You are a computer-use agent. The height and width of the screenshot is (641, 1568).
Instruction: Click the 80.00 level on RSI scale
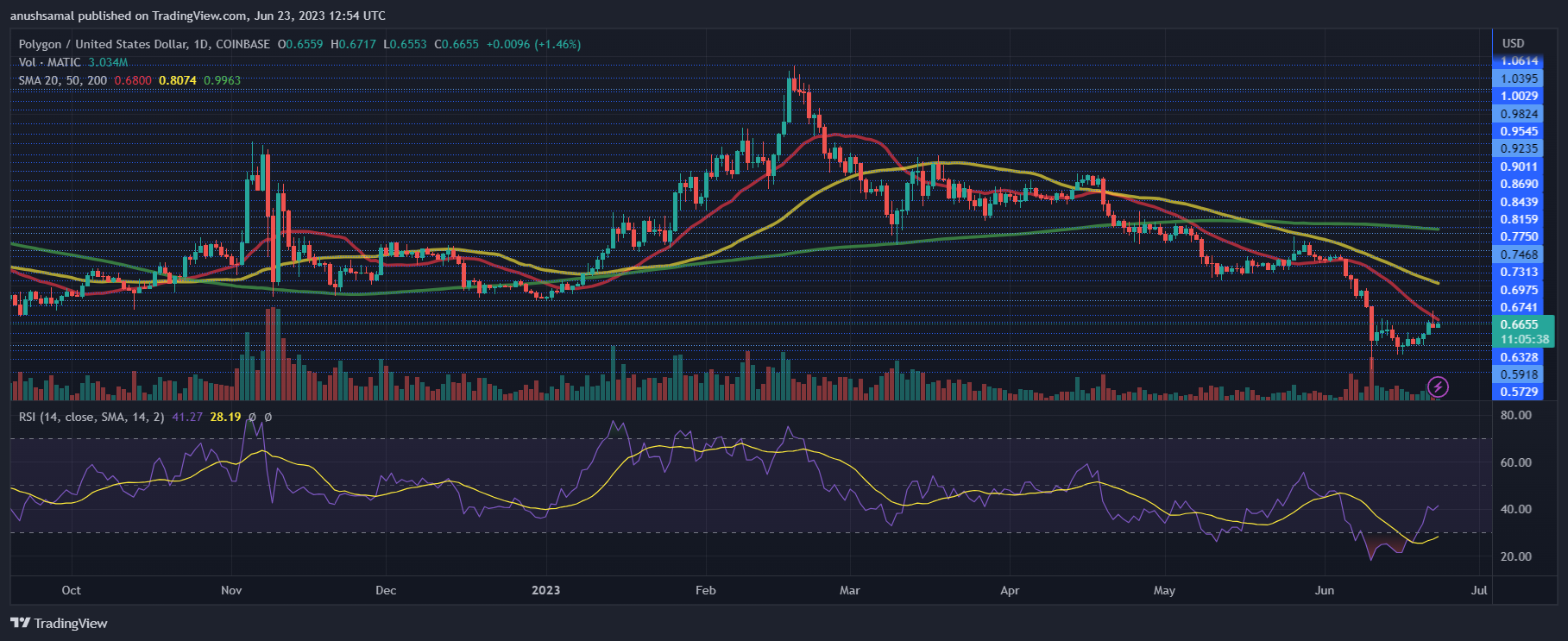pos(1515,415)
